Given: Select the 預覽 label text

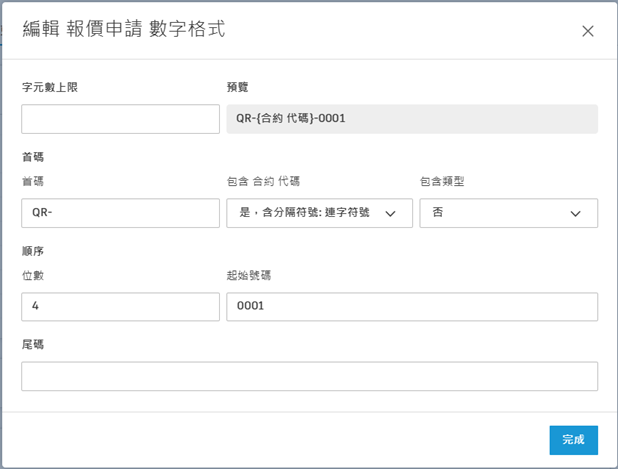Looking at the screenshot, I should (237, 87).
